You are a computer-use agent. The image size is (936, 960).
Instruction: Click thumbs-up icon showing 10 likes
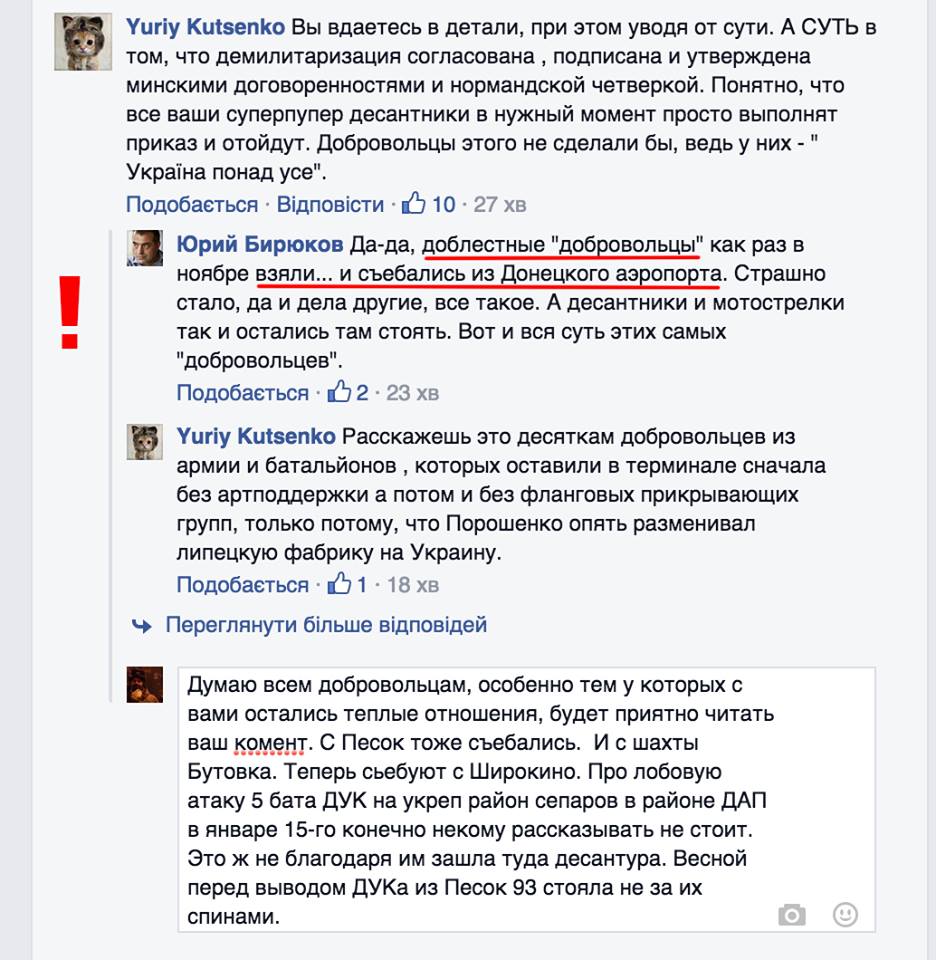[413, 203]
